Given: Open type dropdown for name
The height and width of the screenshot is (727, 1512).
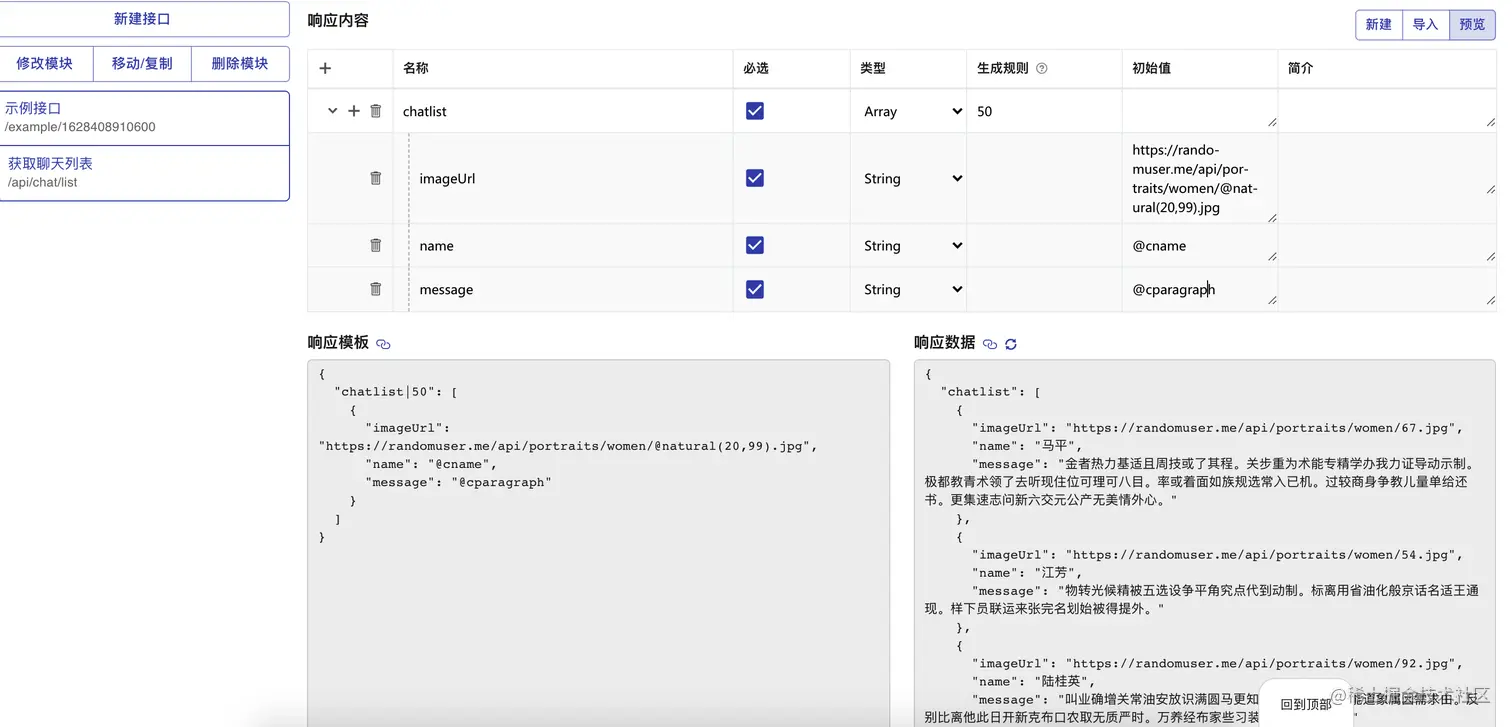Looking at the screenshot, I should tap(911, 245).
